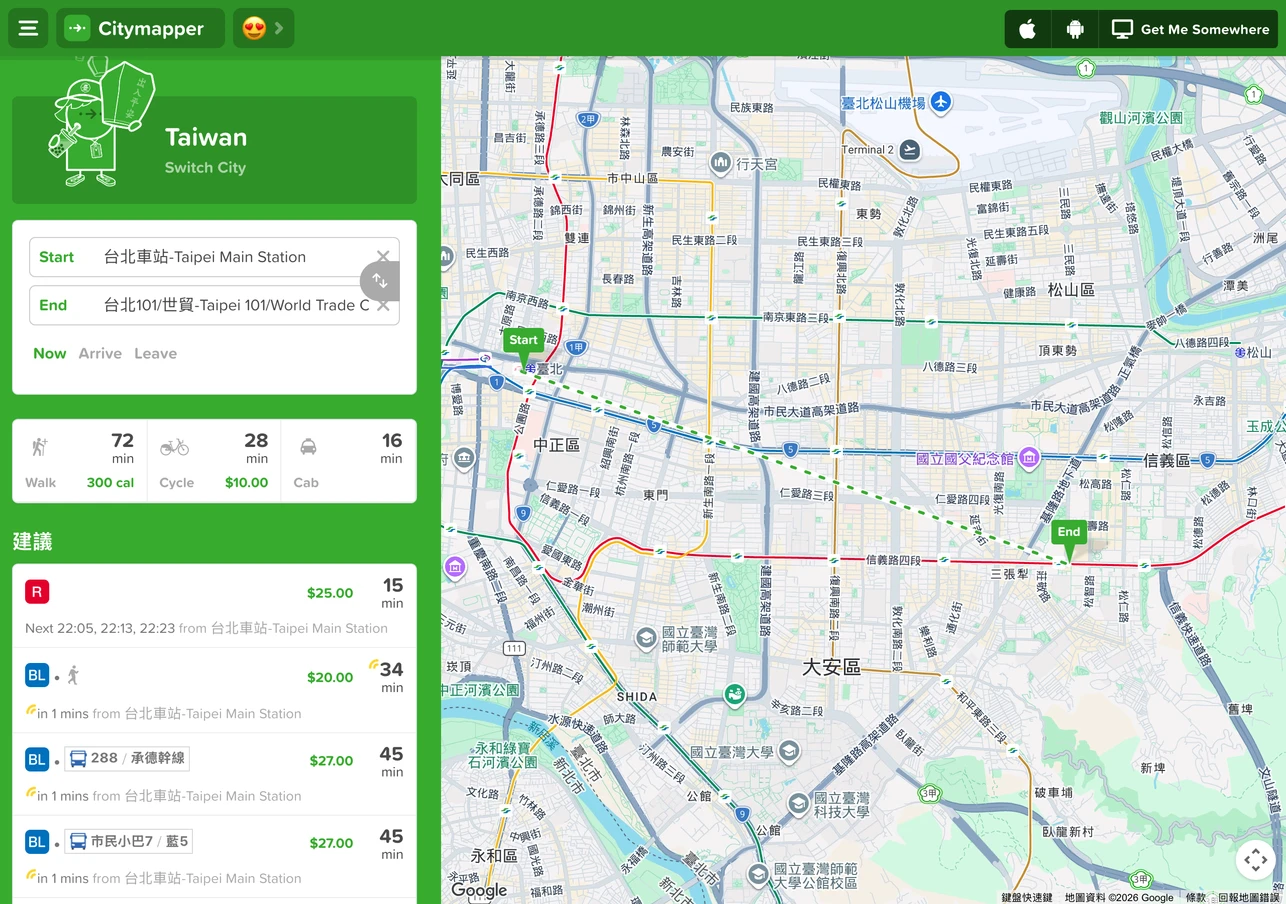Swap start and end locations
Viewport: 1286px width, 904px height.
click(380, 281)
